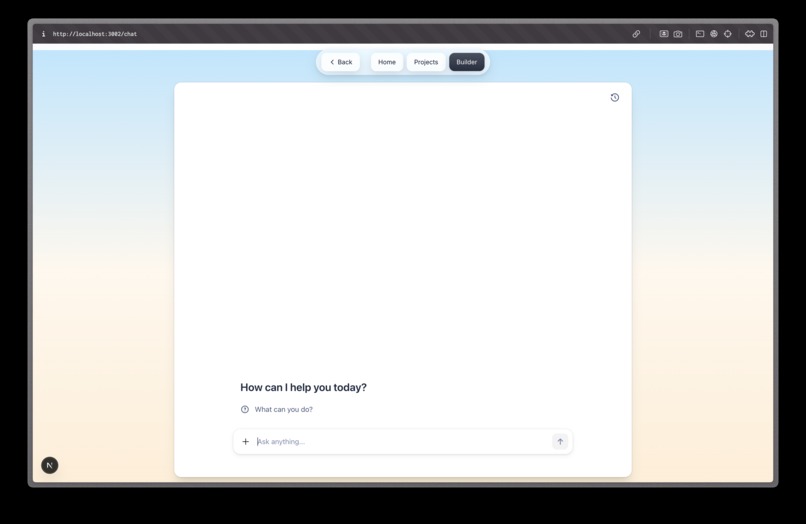Toggle the split view layout icon
Screen dimensions: 806x524
pos(764,34)
